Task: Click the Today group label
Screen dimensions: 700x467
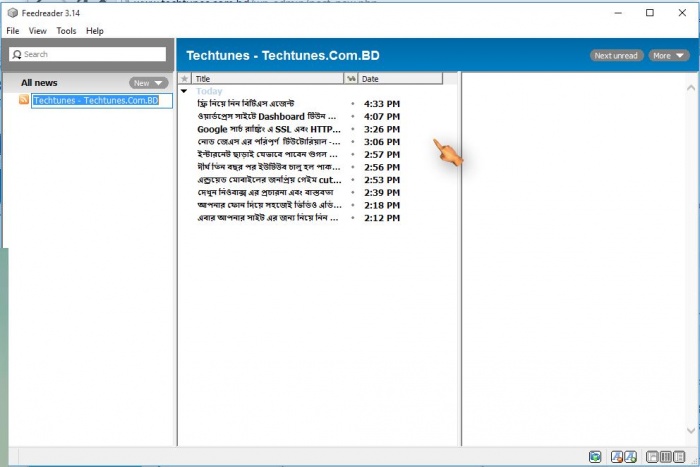Action: [209, 91]
